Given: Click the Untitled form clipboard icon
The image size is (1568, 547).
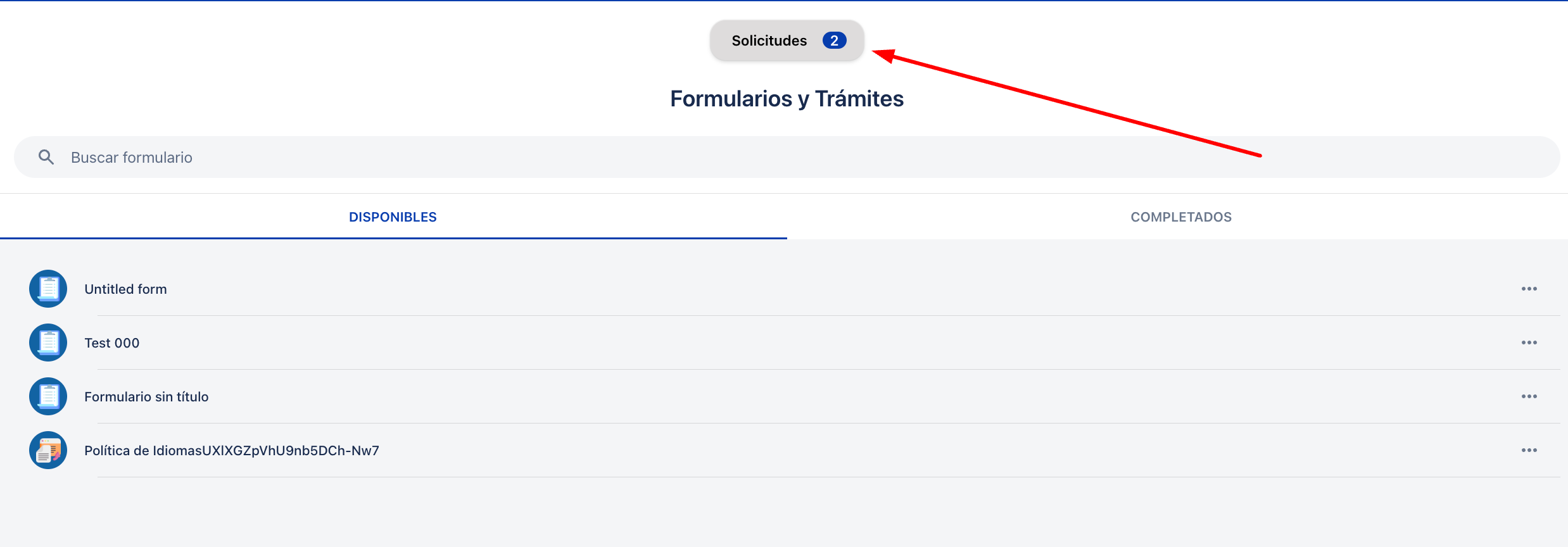Looking at the screenshot, I should coord(48,289).
